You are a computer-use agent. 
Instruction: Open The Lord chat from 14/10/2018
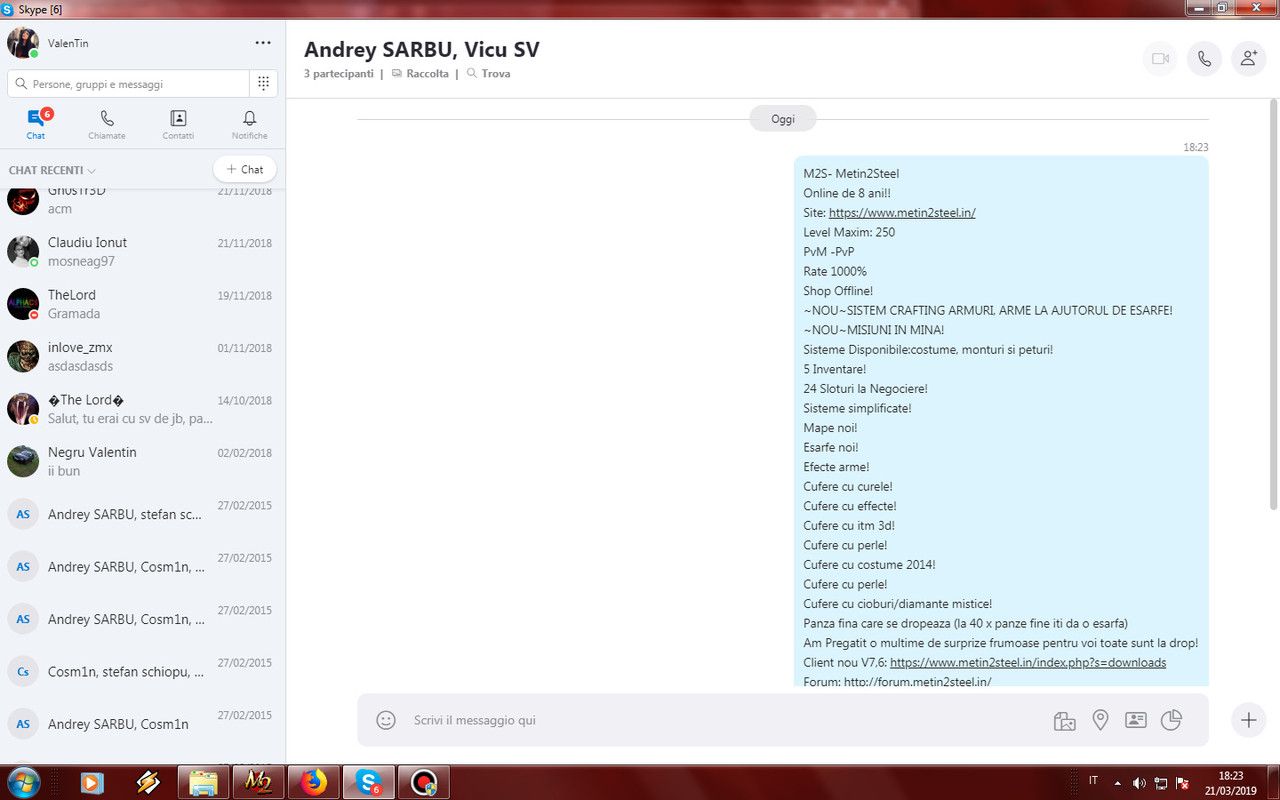pyautogui.click(x=142, y=409)
